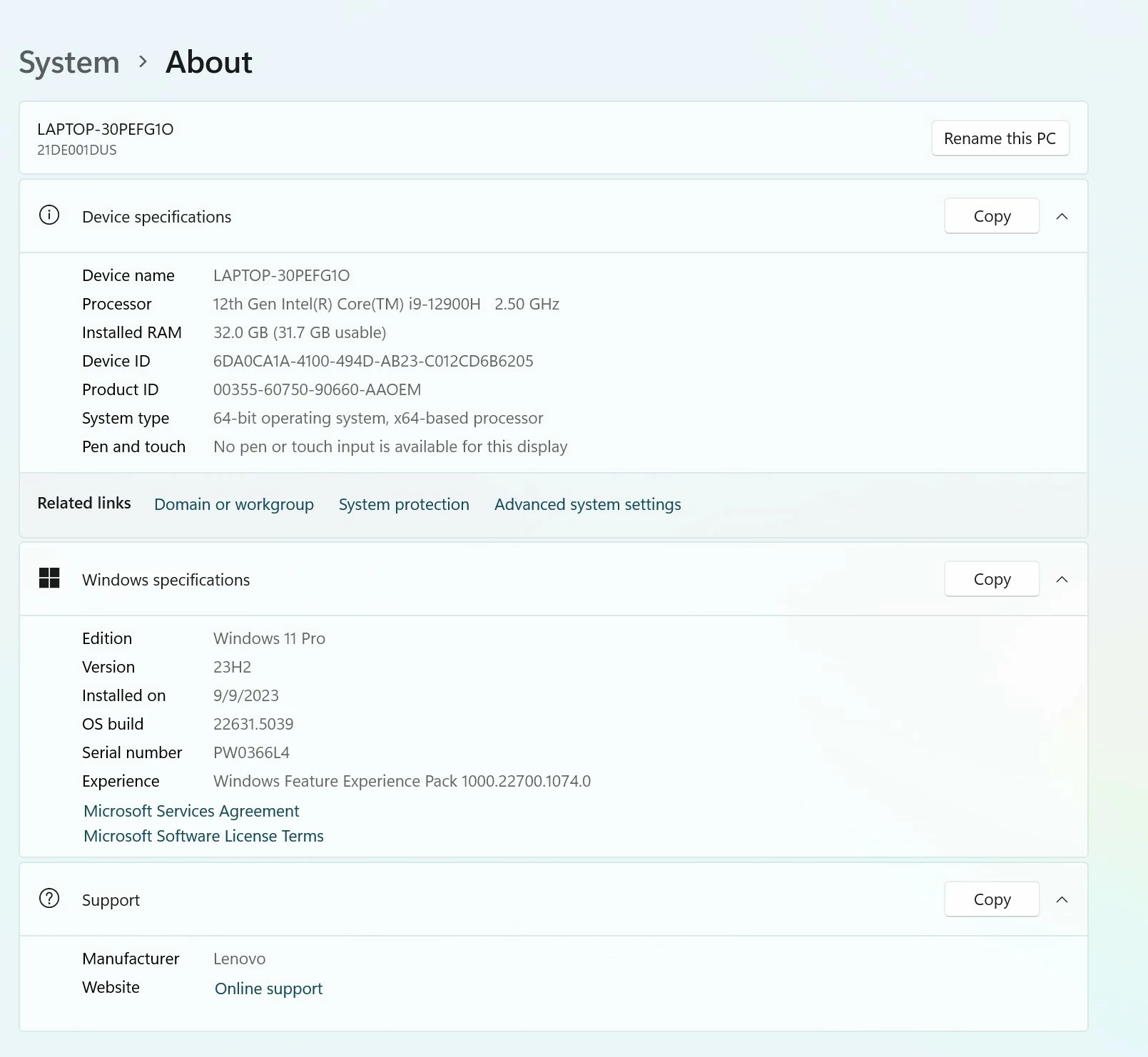Click the Processor label
1148x1057 pixels.
pyautogui.click(x=117, y=304)
